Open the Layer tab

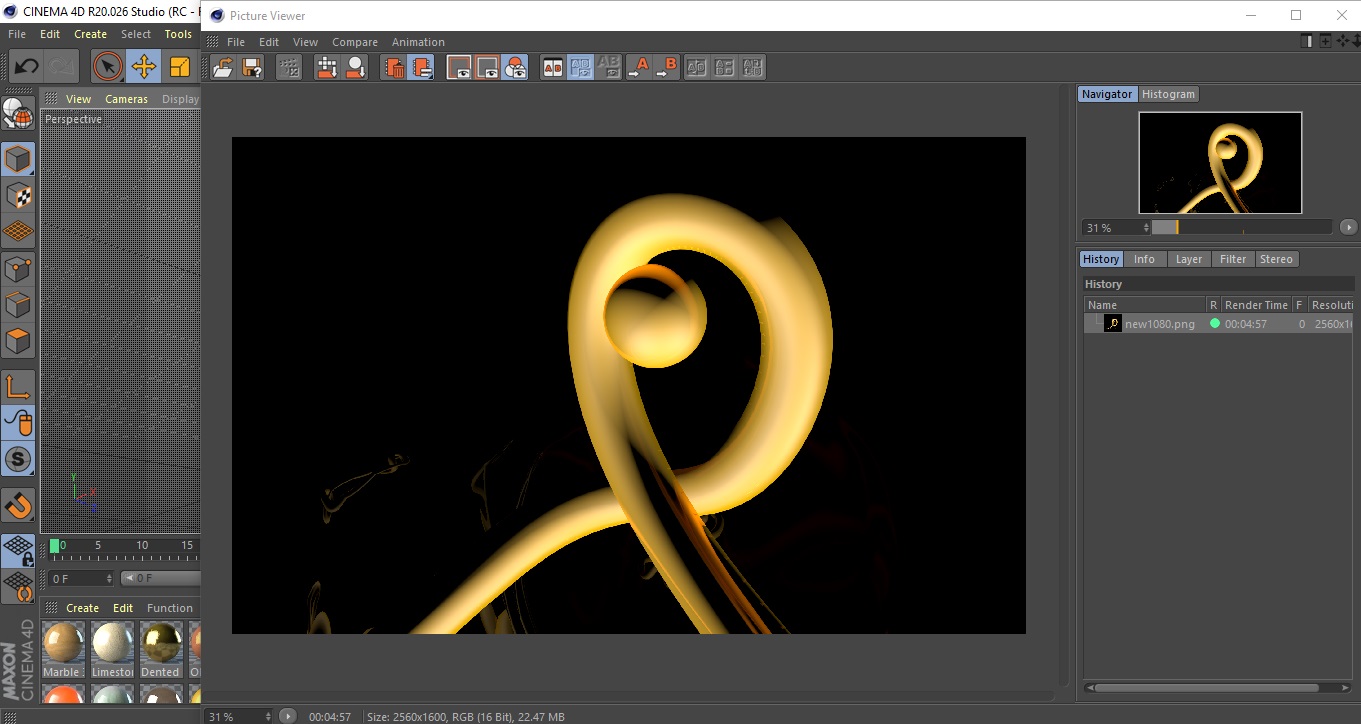click(x=1189, y=259)
